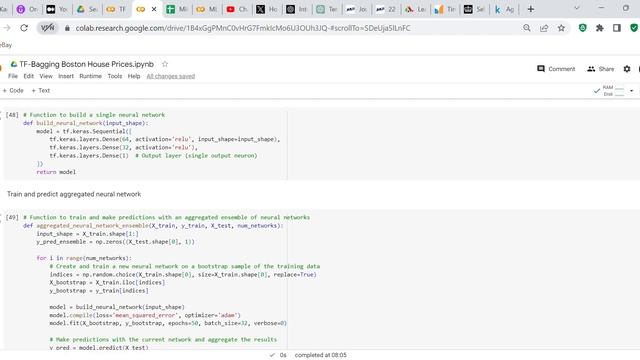
Task: Open the RAM/Disk resource indicator
Action: click(614, 91)
